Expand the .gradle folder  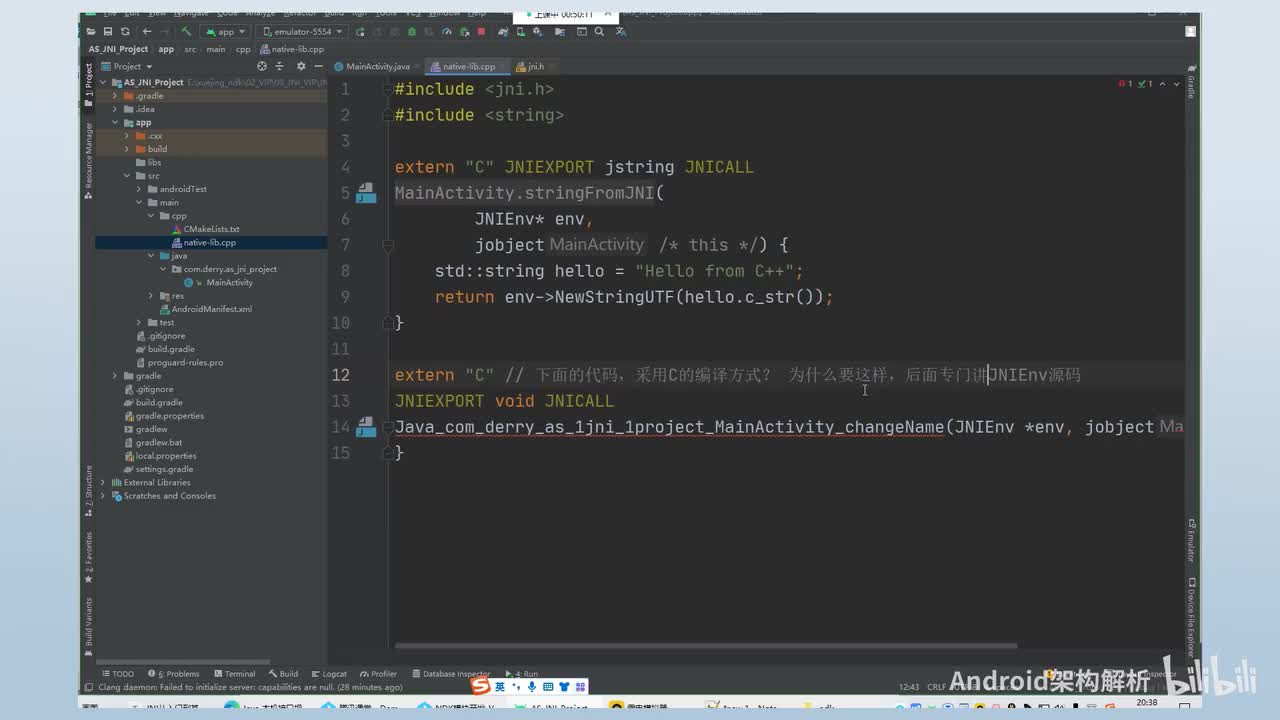[x=115, y=96]
